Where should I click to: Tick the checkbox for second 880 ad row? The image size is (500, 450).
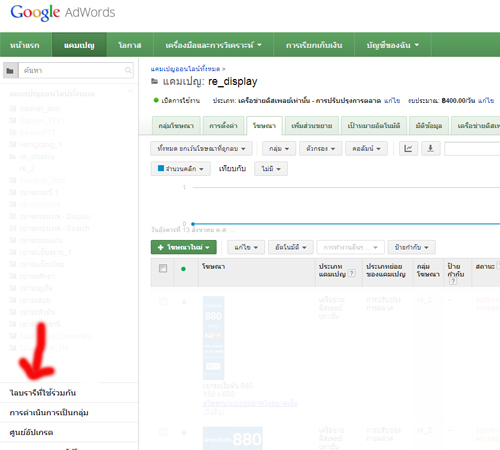click(x=163, y=432)
